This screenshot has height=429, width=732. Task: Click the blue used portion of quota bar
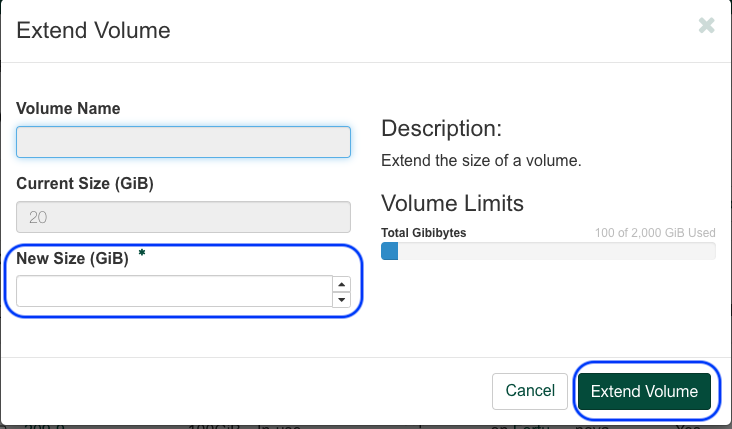pyautogui.click(x=389, y=251)
